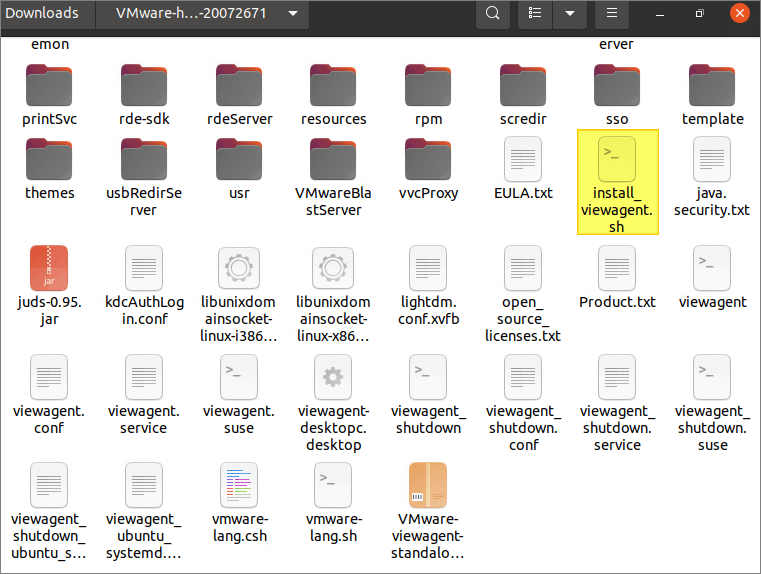Open the hamburger main menu
Viewport: 761px width, 574px height.
coord(612,14)
